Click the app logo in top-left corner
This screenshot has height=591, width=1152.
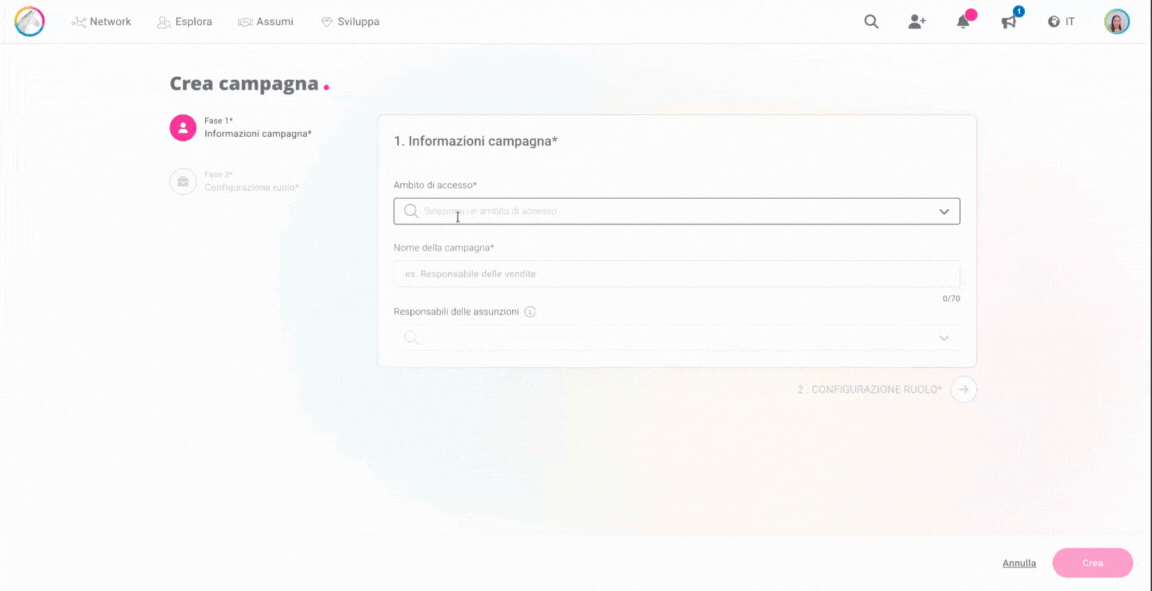point(29,21)
